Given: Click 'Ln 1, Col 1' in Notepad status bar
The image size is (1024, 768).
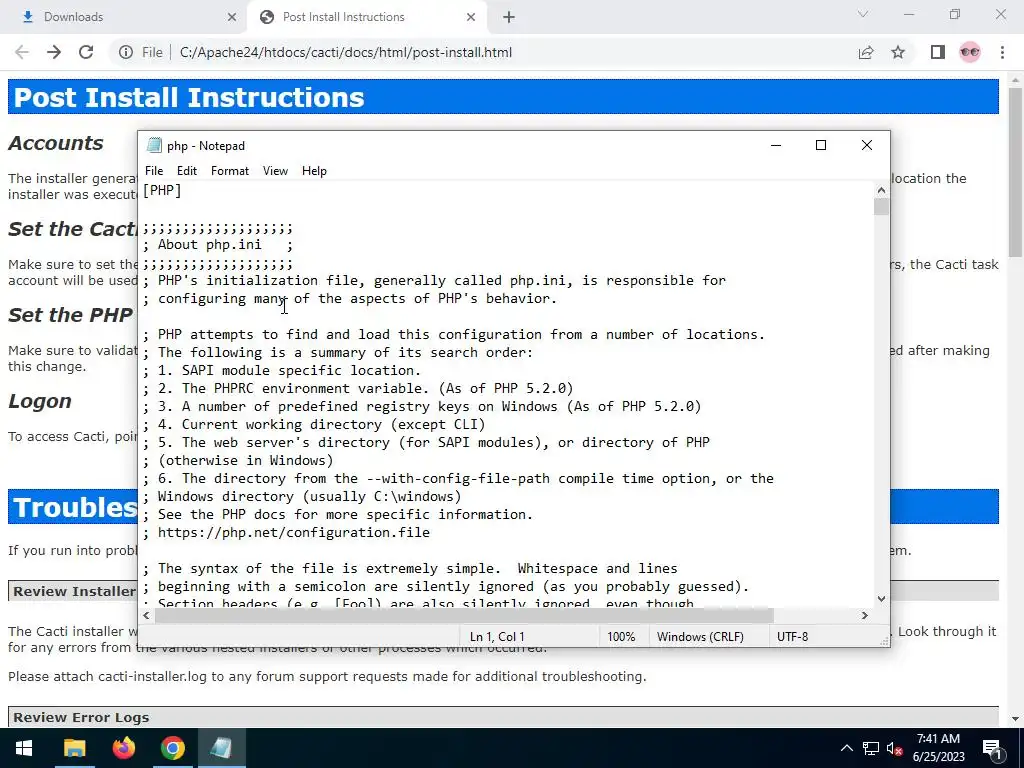Looking at the screenshot, I should point(497,636).
